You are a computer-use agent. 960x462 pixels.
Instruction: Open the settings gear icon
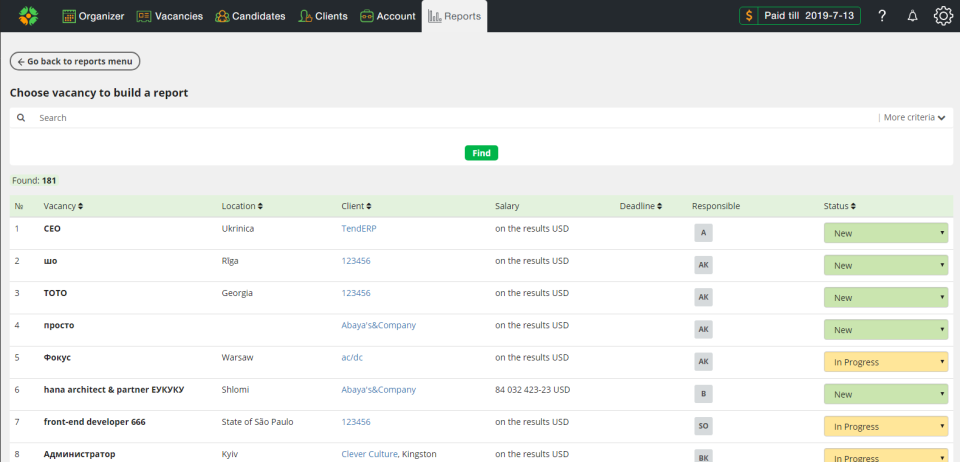943,16
